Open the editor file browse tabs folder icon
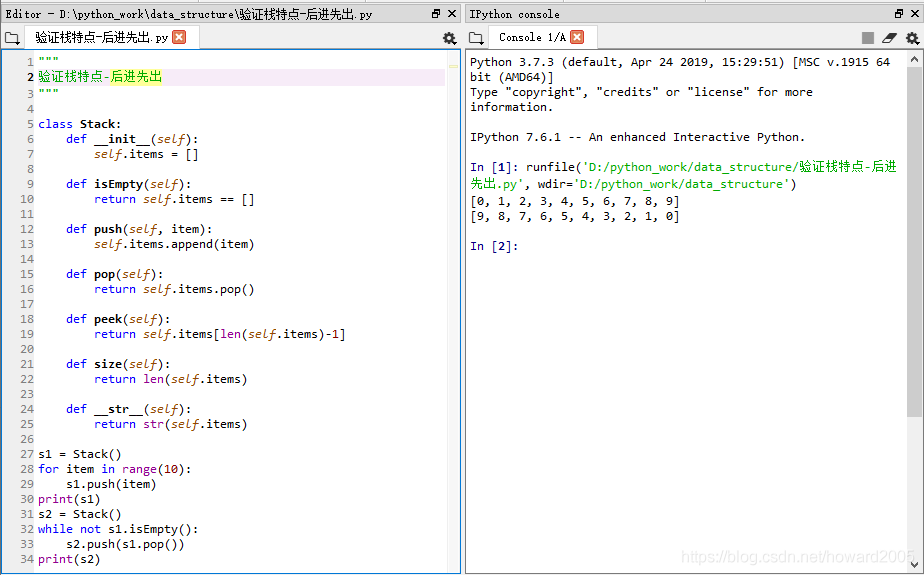 click(12, 38)
